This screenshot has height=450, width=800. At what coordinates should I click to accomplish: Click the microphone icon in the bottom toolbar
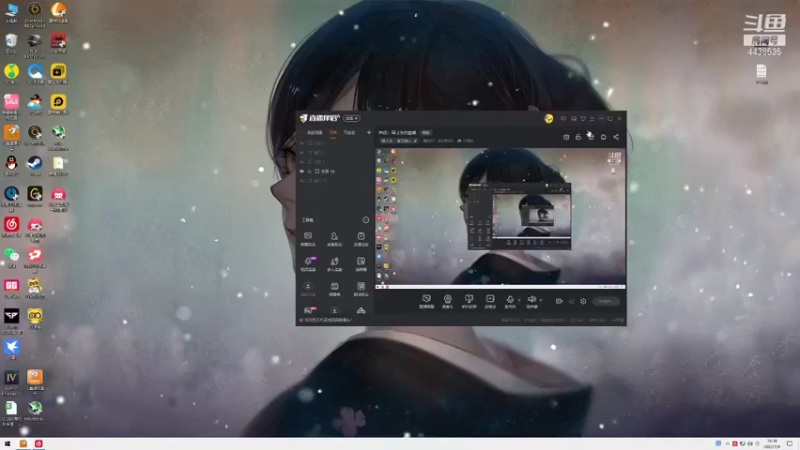coord(510,301)
